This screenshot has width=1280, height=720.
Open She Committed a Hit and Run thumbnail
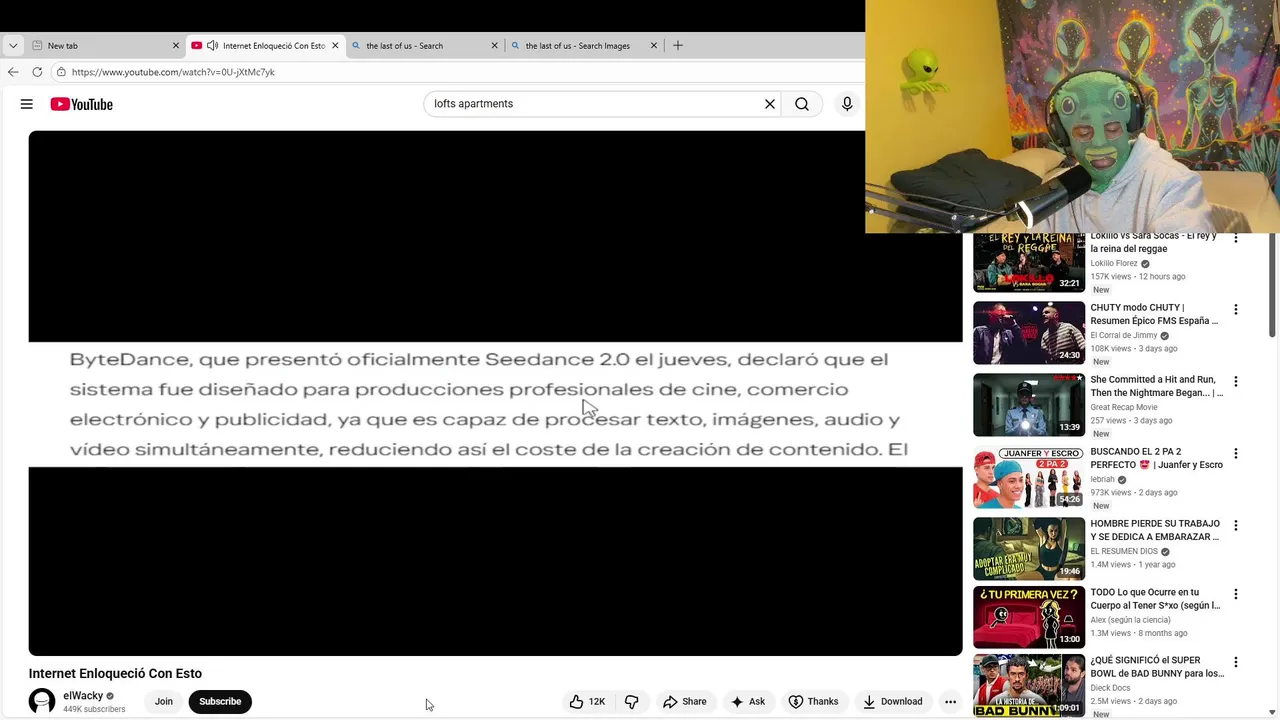[1029, 405]
